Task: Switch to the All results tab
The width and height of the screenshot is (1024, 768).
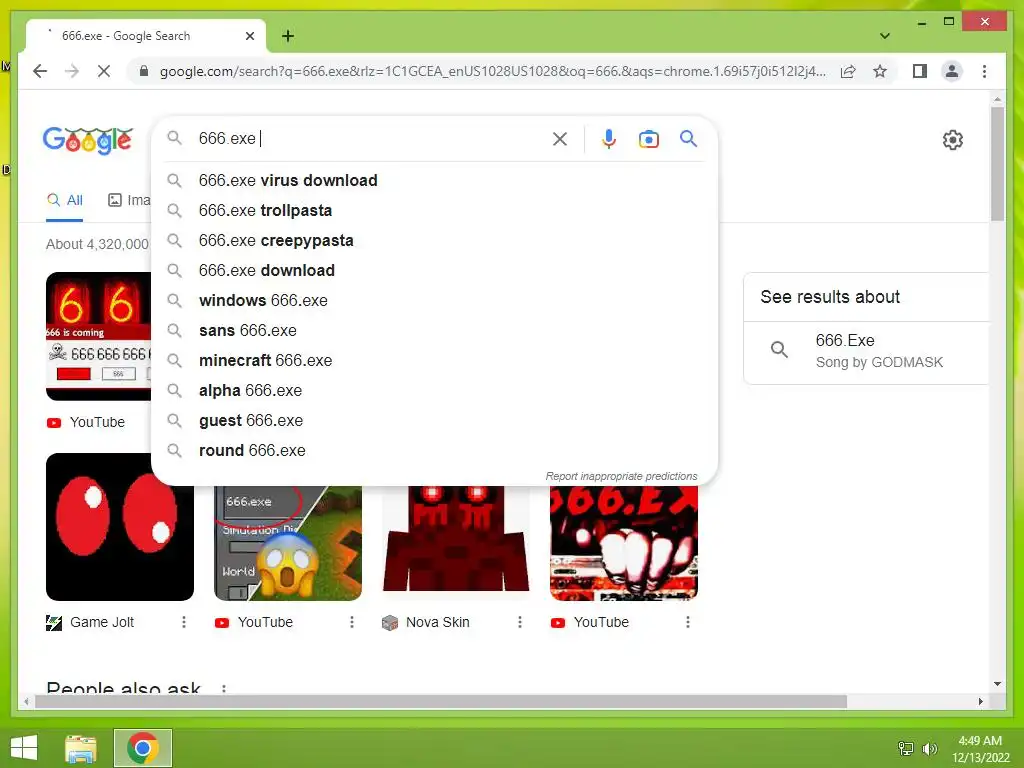Action: click(x=65, y=200)
